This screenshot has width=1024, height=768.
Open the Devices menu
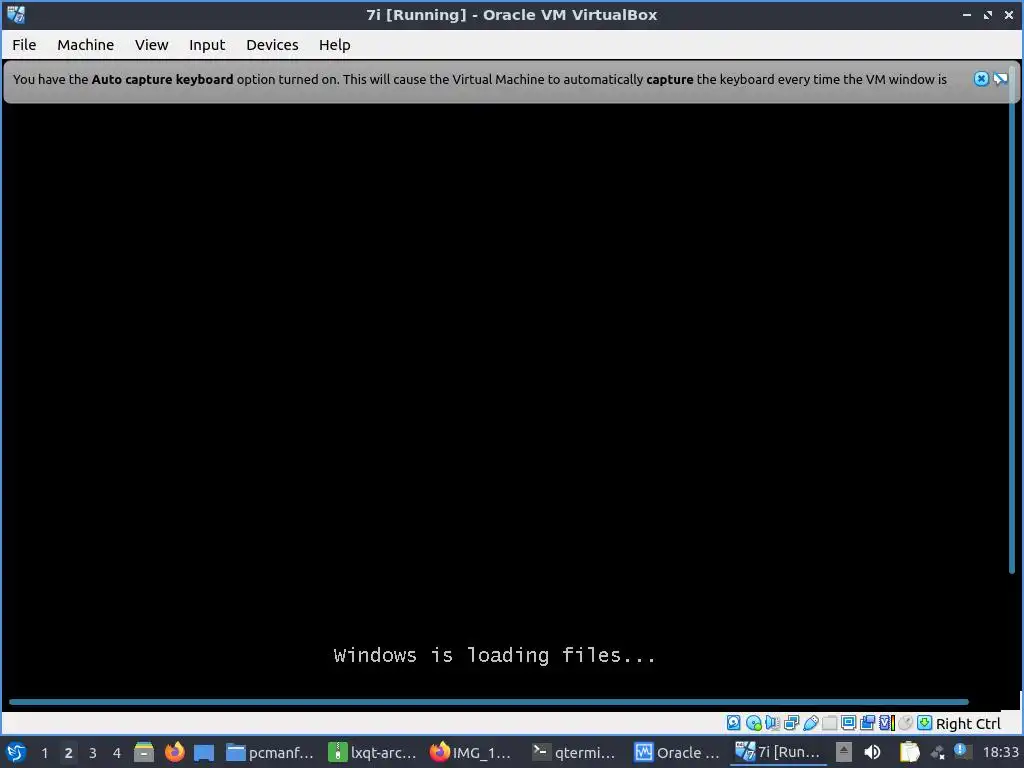point(272,45)
